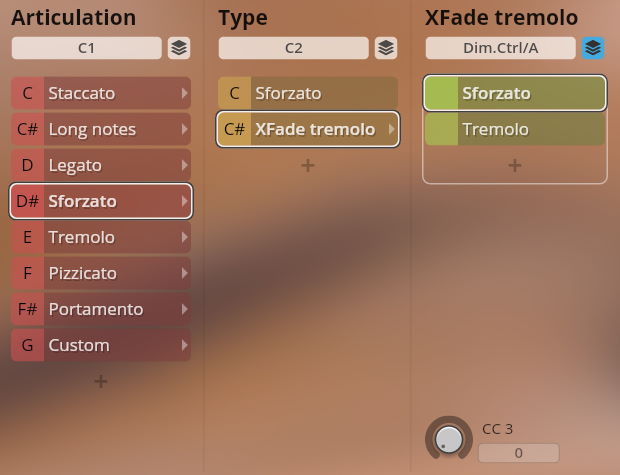Expand the XFade tremolo type arrow
Viewport: 620px width, 475px height.
tap(391, 129)
